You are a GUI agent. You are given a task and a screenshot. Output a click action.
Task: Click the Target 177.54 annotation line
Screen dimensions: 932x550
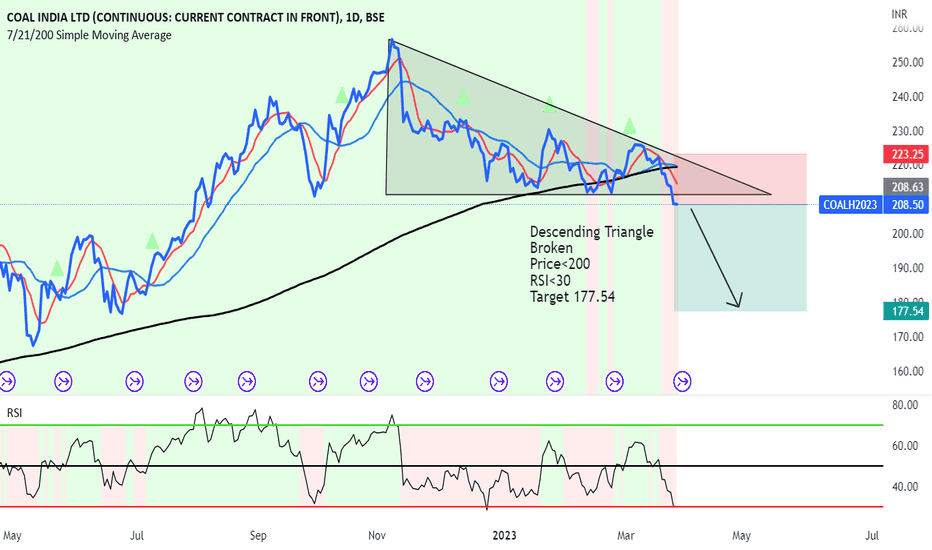tap(572, 296)
